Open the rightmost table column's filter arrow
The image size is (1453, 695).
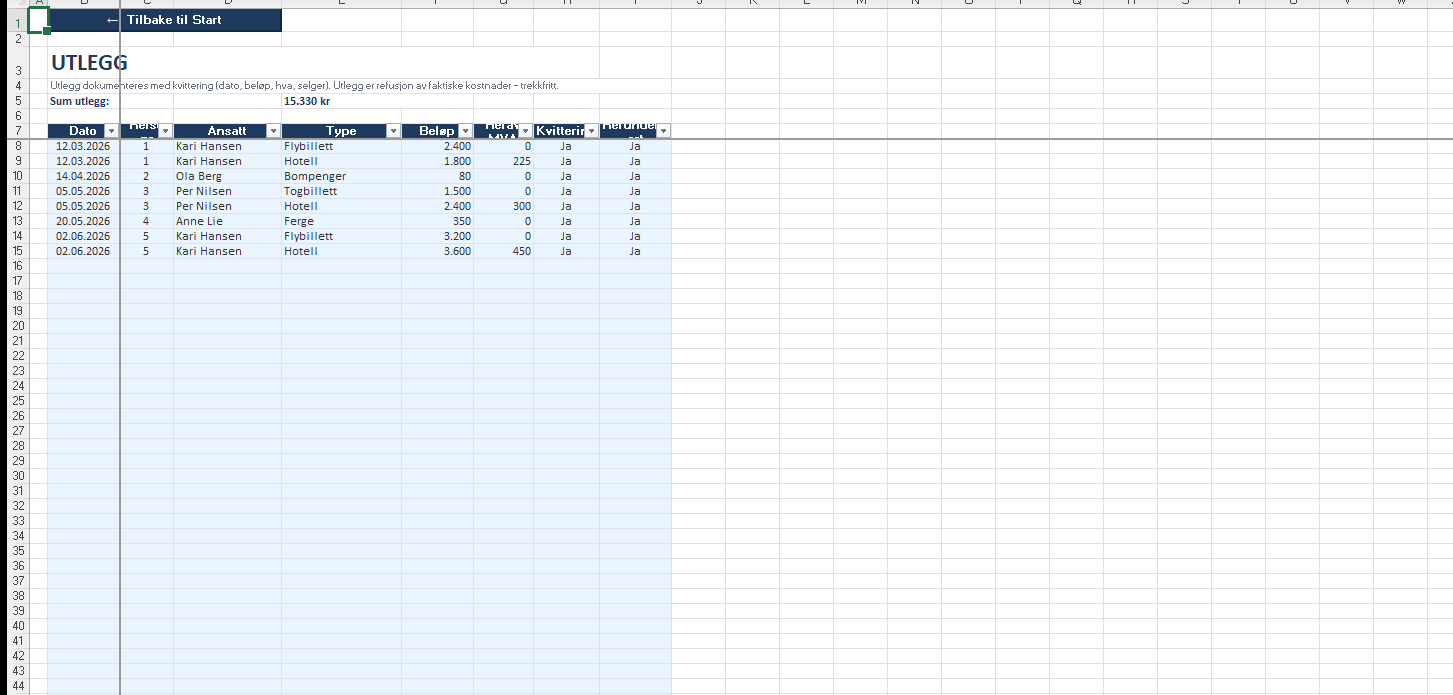click(x=663, y=131)
